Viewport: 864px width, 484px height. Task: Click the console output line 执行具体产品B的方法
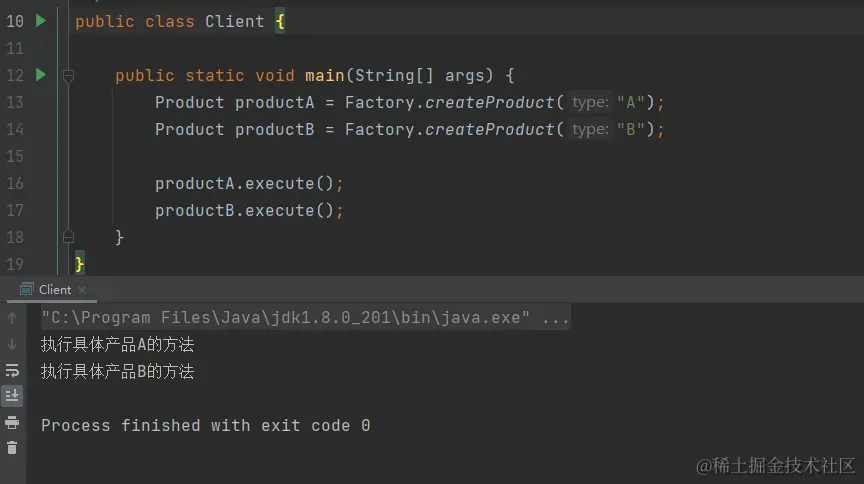click(117, 372)
